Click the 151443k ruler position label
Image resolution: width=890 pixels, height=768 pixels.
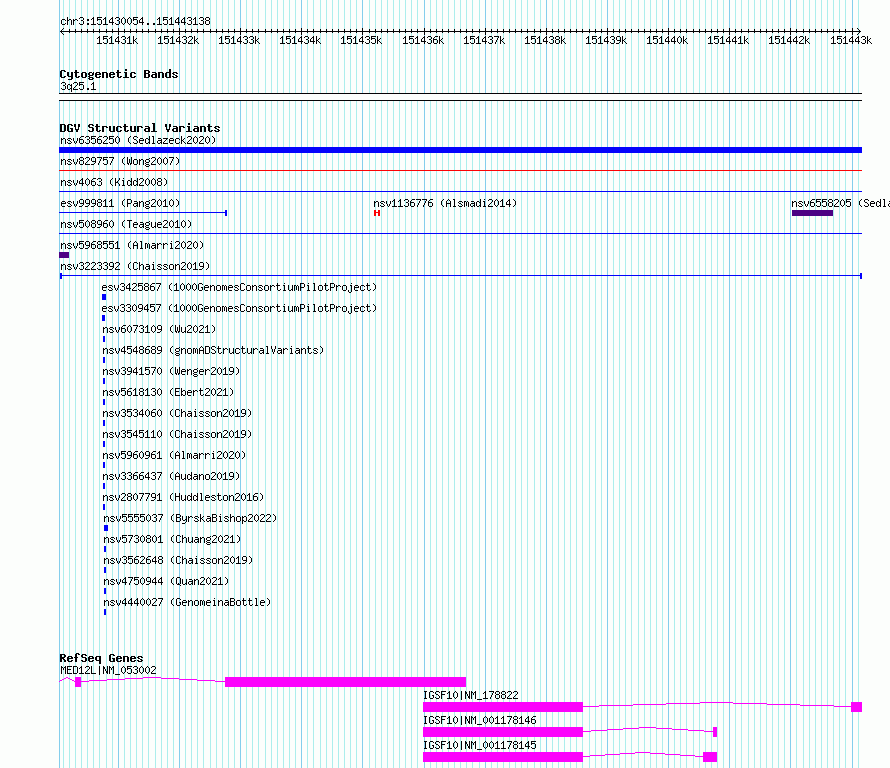click(x=851, y=40)
